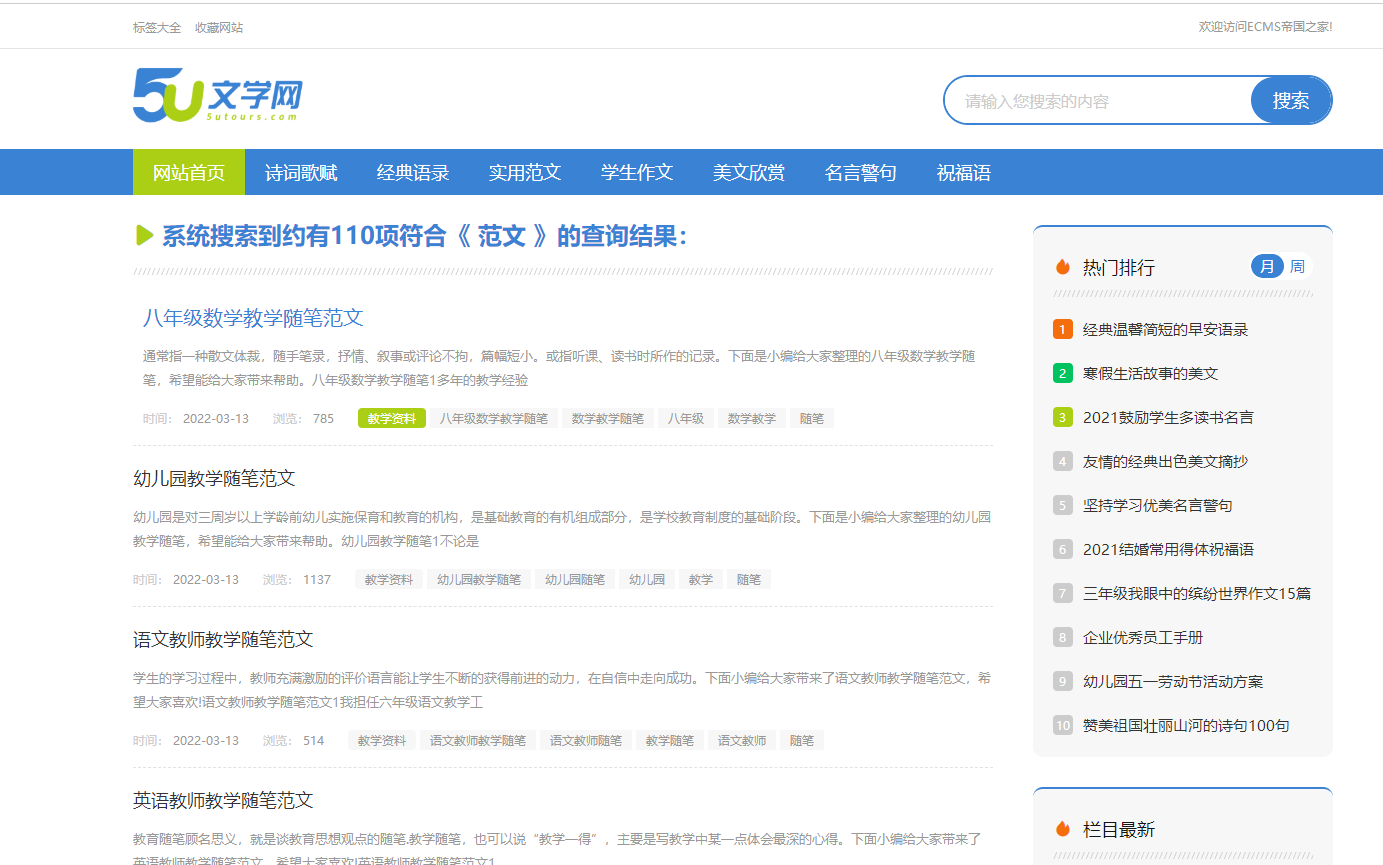Open the 诗词歌赋 section
The height and width of the screenshot is (865, 1383).
click(301, 172)
